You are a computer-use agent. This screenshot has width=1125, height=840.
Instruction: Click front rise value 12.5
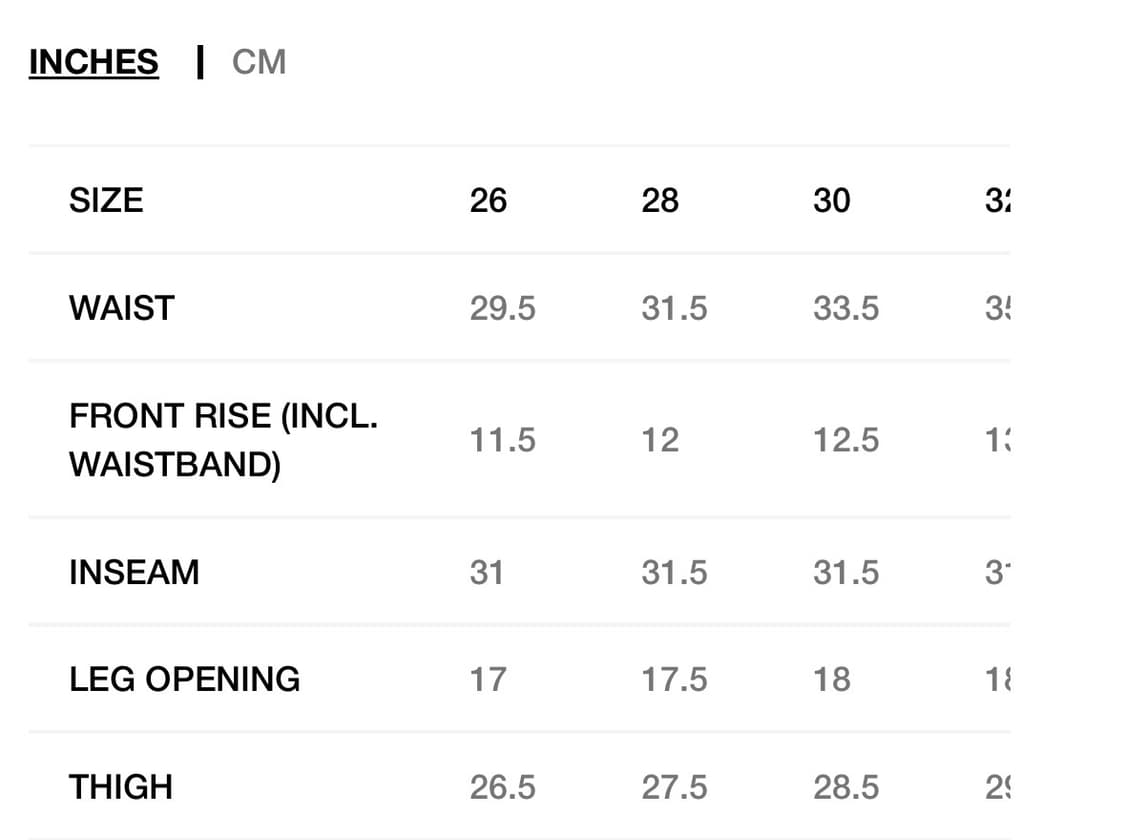pyautogui.click(x=846, y=440)
